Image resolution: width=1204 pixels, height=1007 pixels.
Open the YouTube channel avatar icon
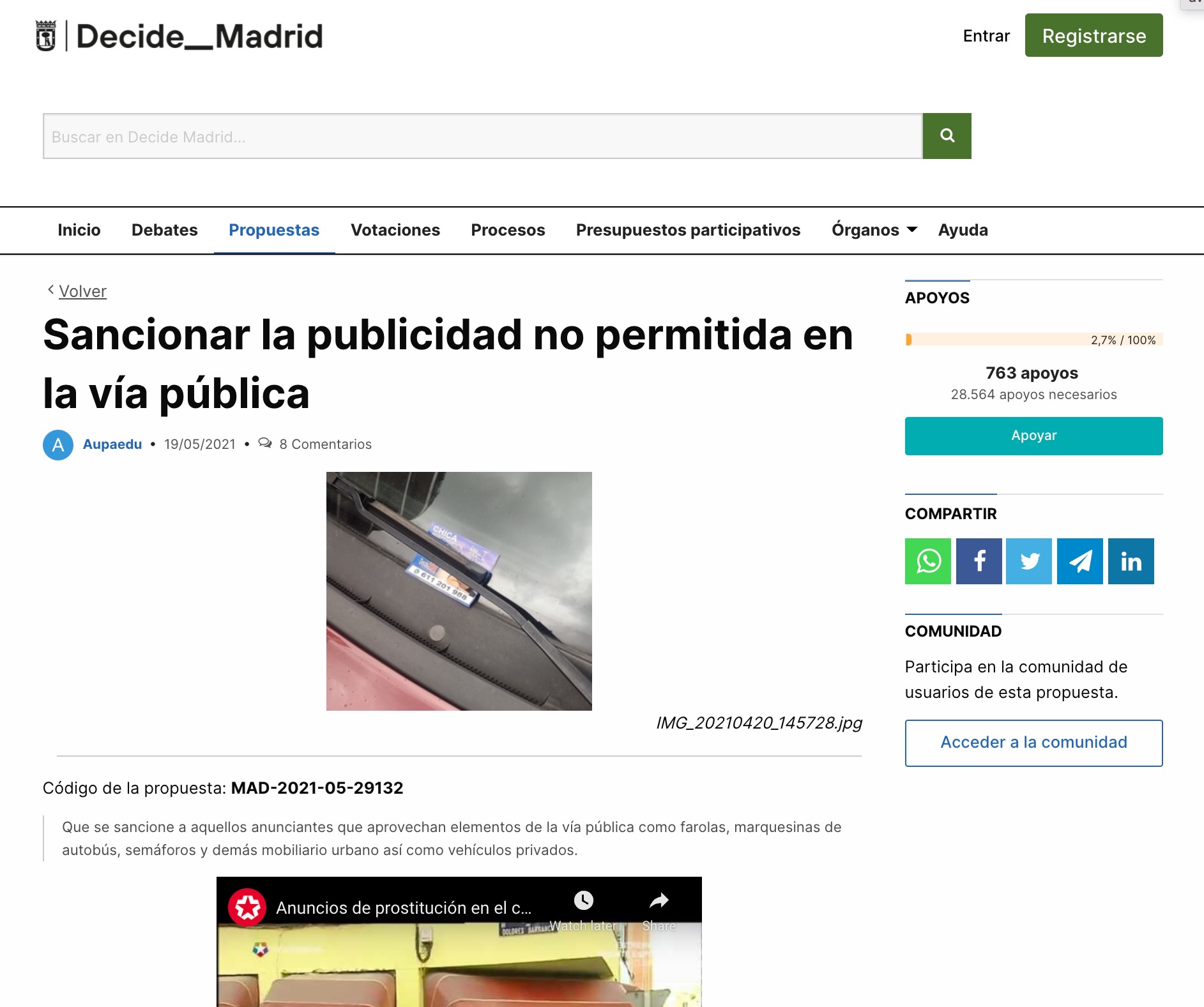[x=248, y=907]
